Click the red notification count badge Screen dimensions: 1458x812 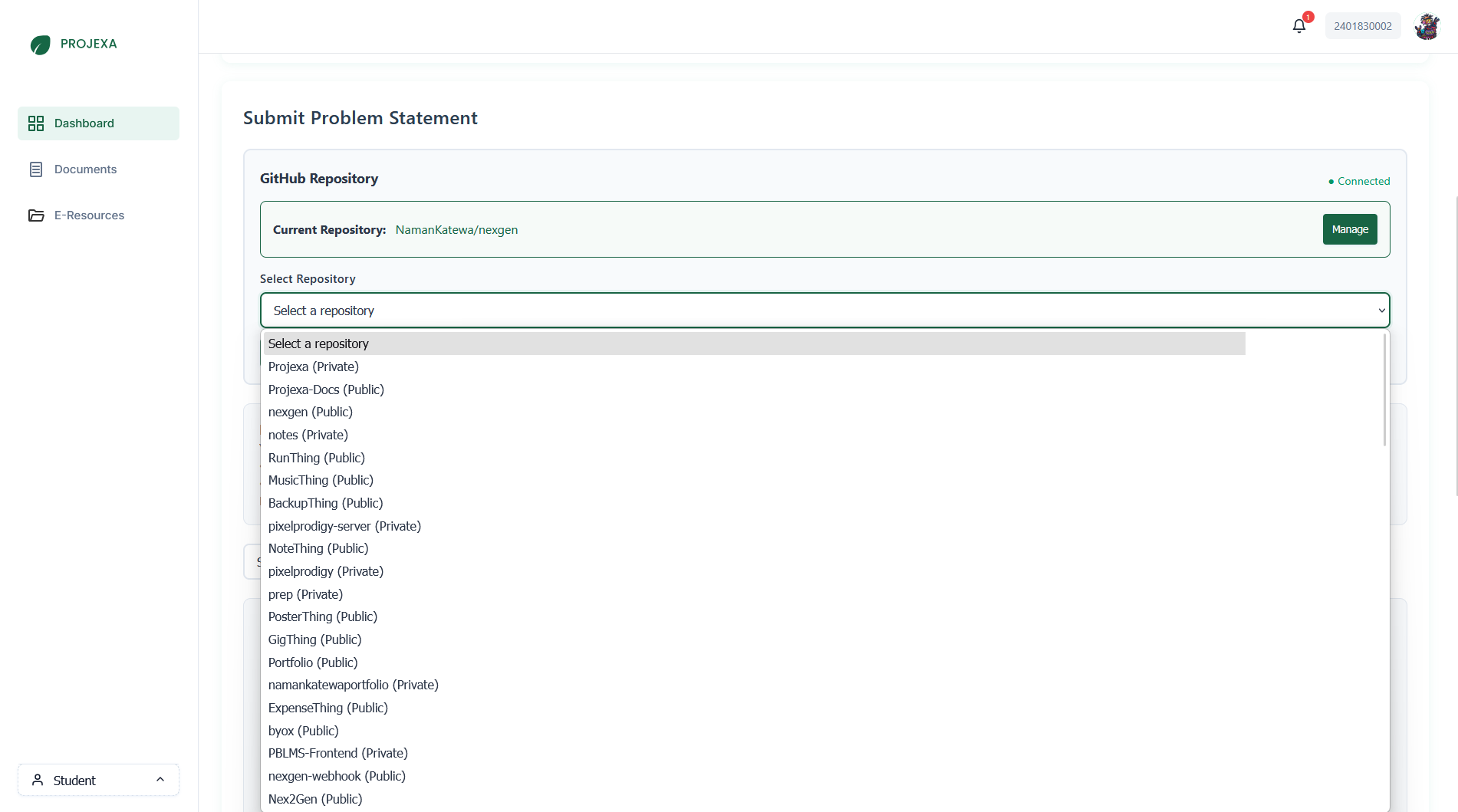click(1308, 16)
